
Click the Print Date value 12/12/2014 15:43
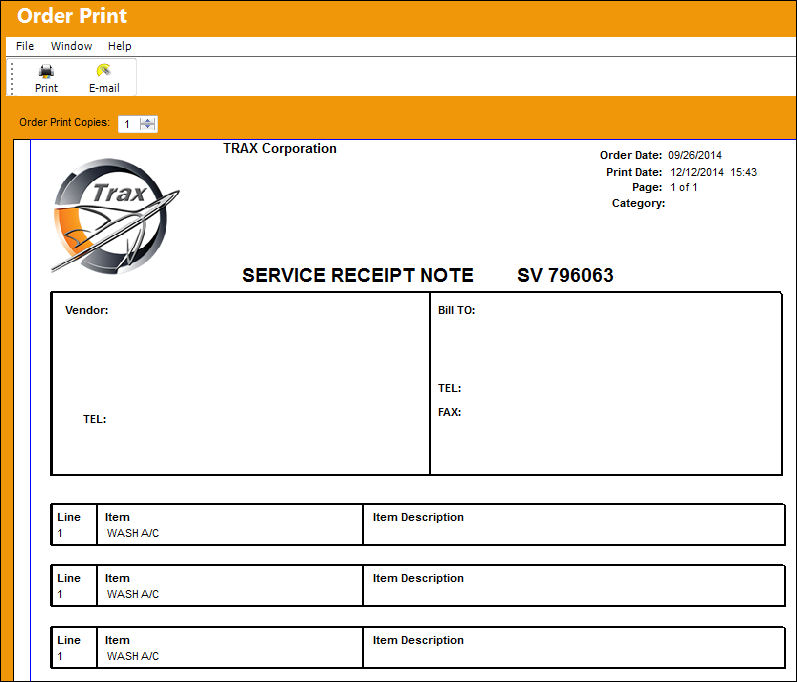click(714, 172)
